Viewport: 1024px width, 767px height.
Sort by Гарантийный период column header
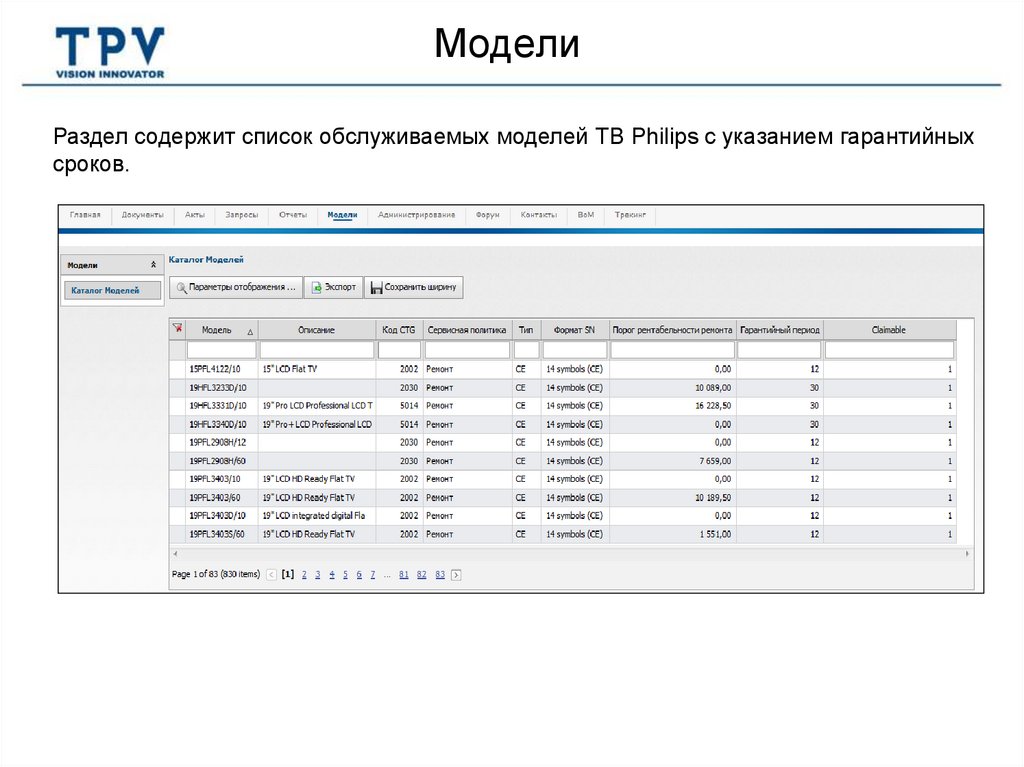pyautogui.click(x=779, y=330)
